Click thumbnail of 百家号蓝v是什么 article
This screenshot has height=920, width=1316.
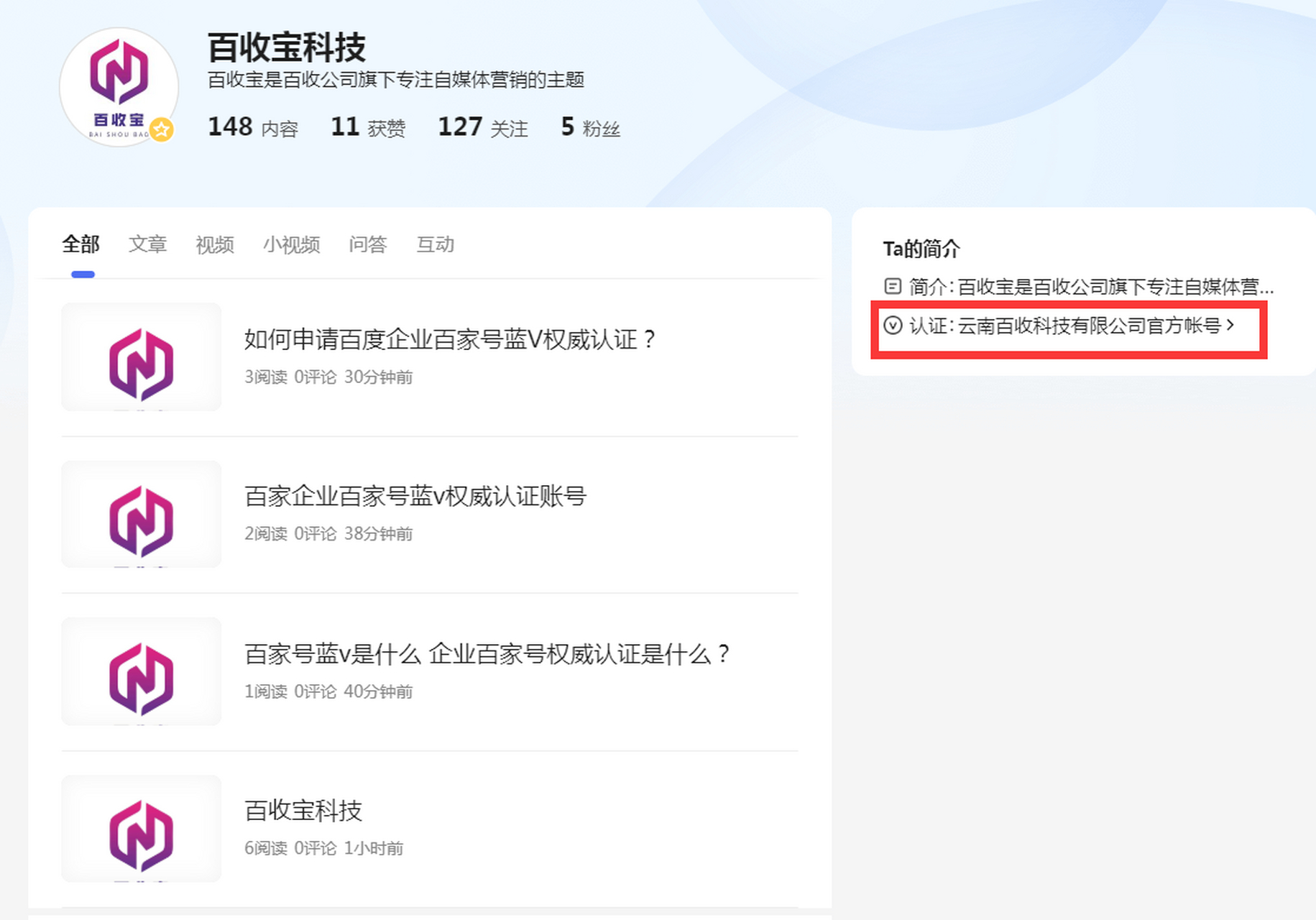(141, 671)
